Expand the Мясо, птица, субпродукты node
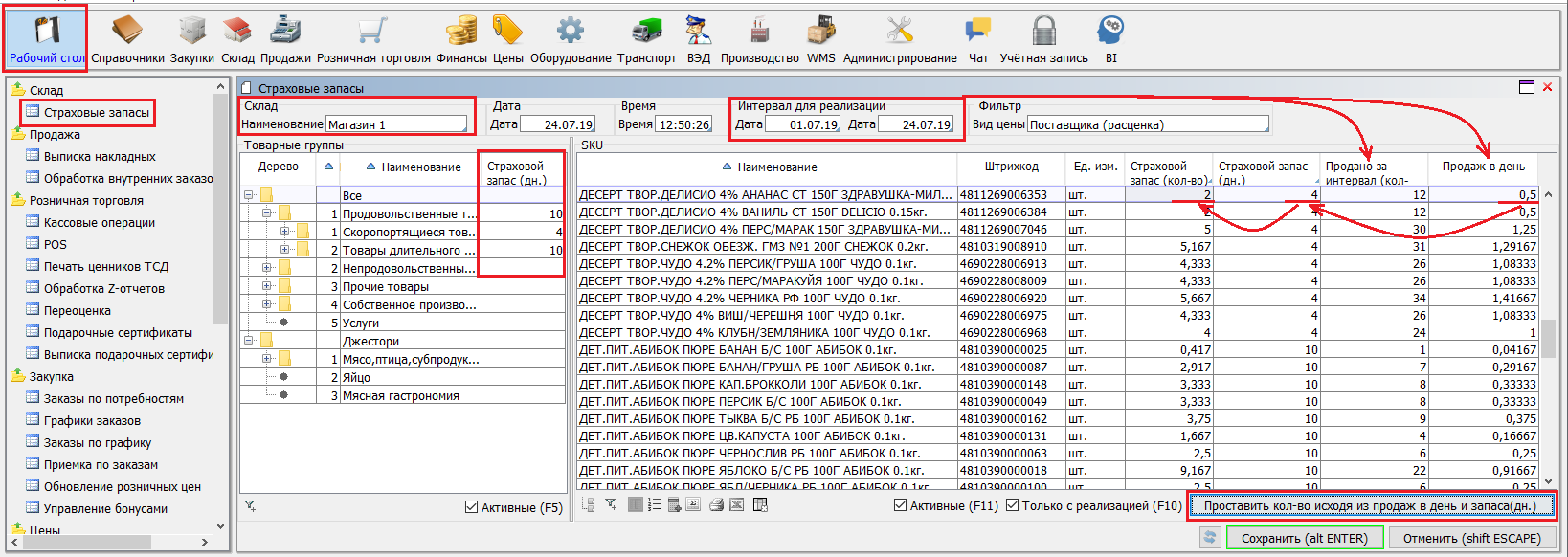The width and height of the screenshot is (1568, 557). pos(267,359)
